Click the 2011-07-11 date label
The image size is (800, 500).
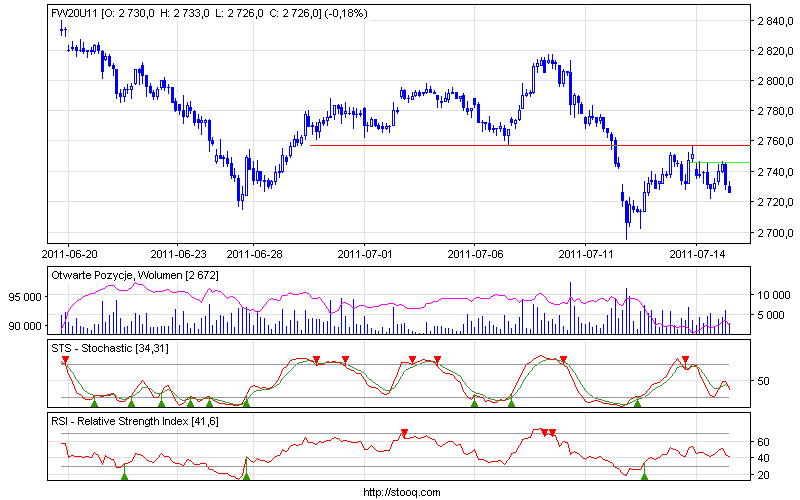coord(586,254)
